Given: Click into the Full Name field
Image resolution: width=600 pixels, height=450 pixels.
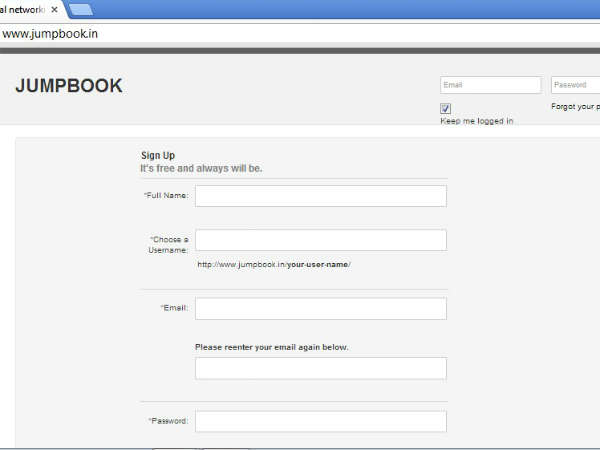Looking at the screenshot, I should coord(321,196).
